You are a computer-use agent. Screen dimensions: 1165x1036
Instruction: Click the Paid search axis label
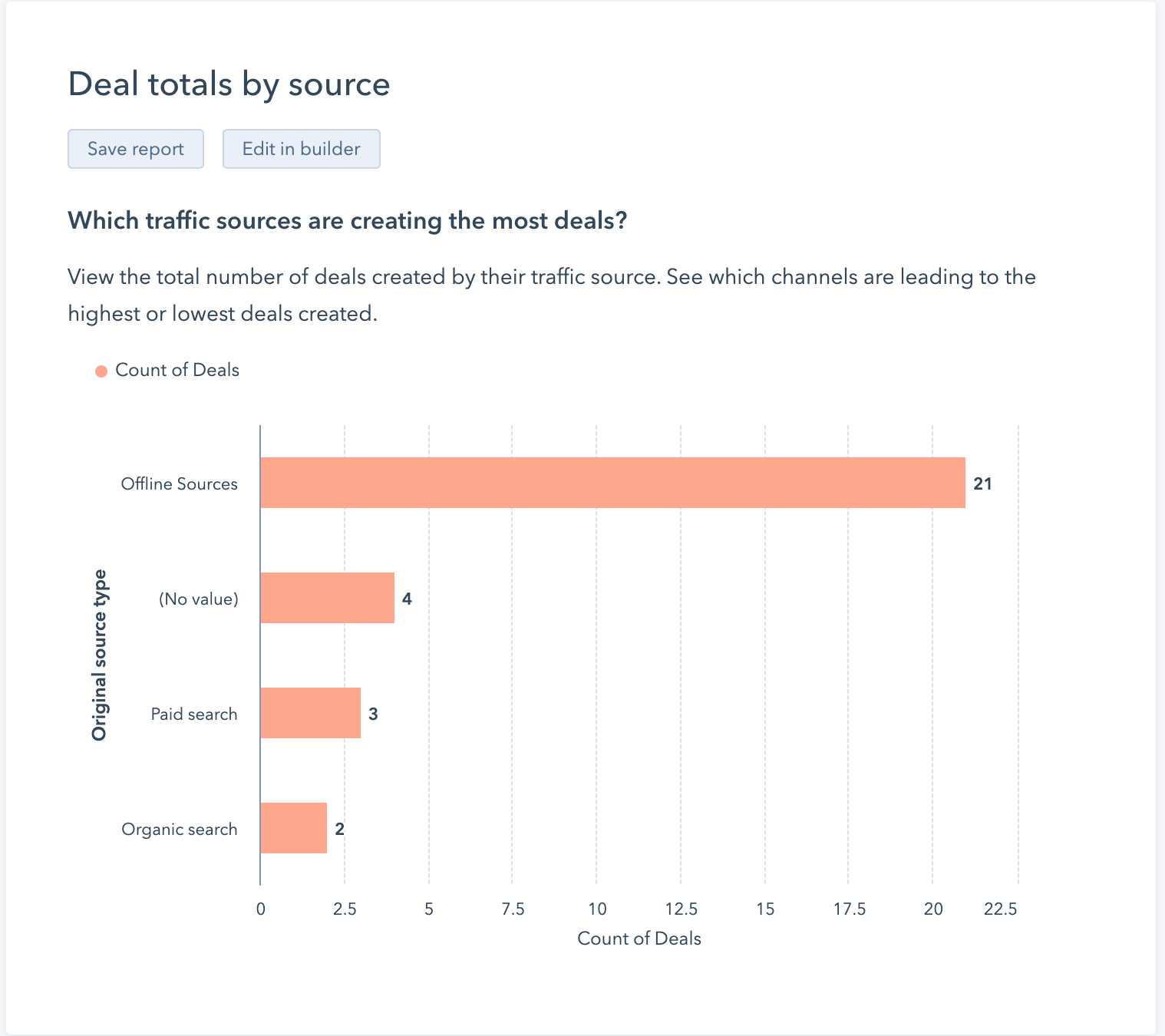pos(194,714)
